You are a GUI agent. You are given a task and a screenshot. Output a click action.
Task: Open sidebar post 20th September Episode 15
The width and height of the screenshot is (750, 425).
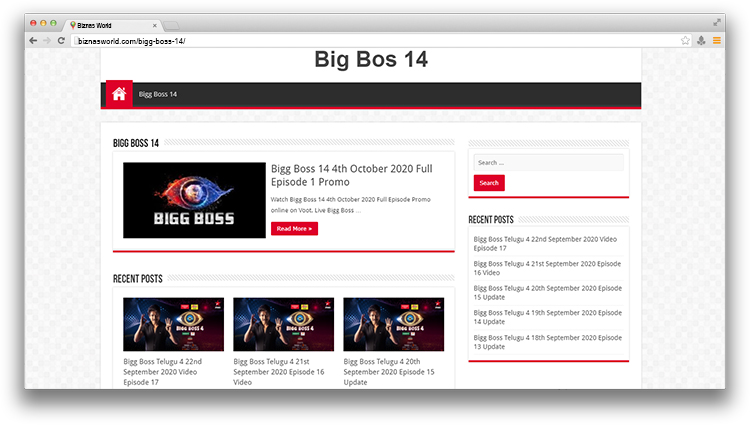[x=548, y=293]
